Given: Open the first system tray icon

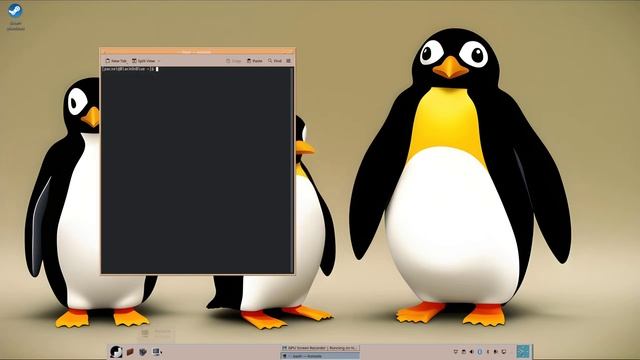Looking at the screenshot, I should pyautogui.click(x=456, y=351).
